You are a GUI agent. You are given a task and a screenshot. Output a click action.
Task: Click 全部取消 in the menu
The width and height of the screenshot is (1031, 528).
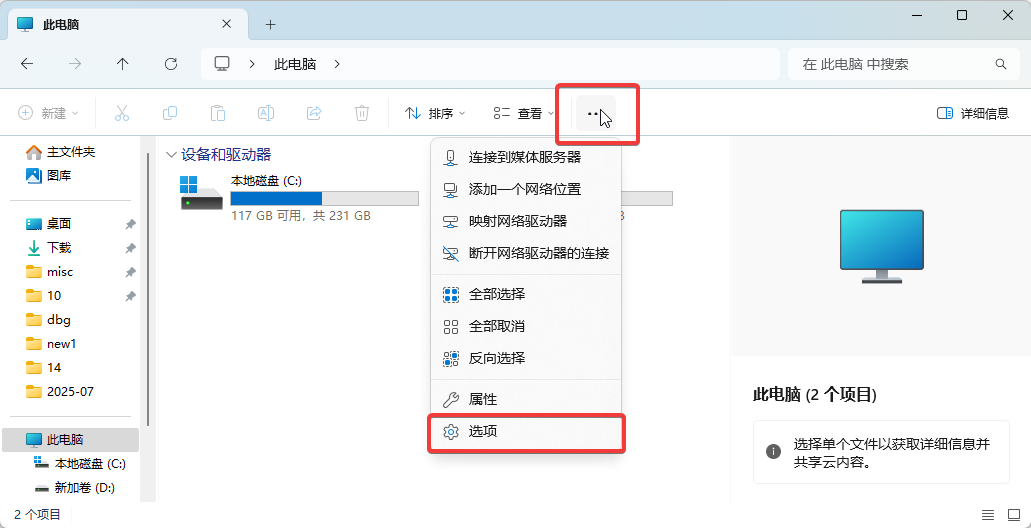pyautogui.click(x=525, y=326)
